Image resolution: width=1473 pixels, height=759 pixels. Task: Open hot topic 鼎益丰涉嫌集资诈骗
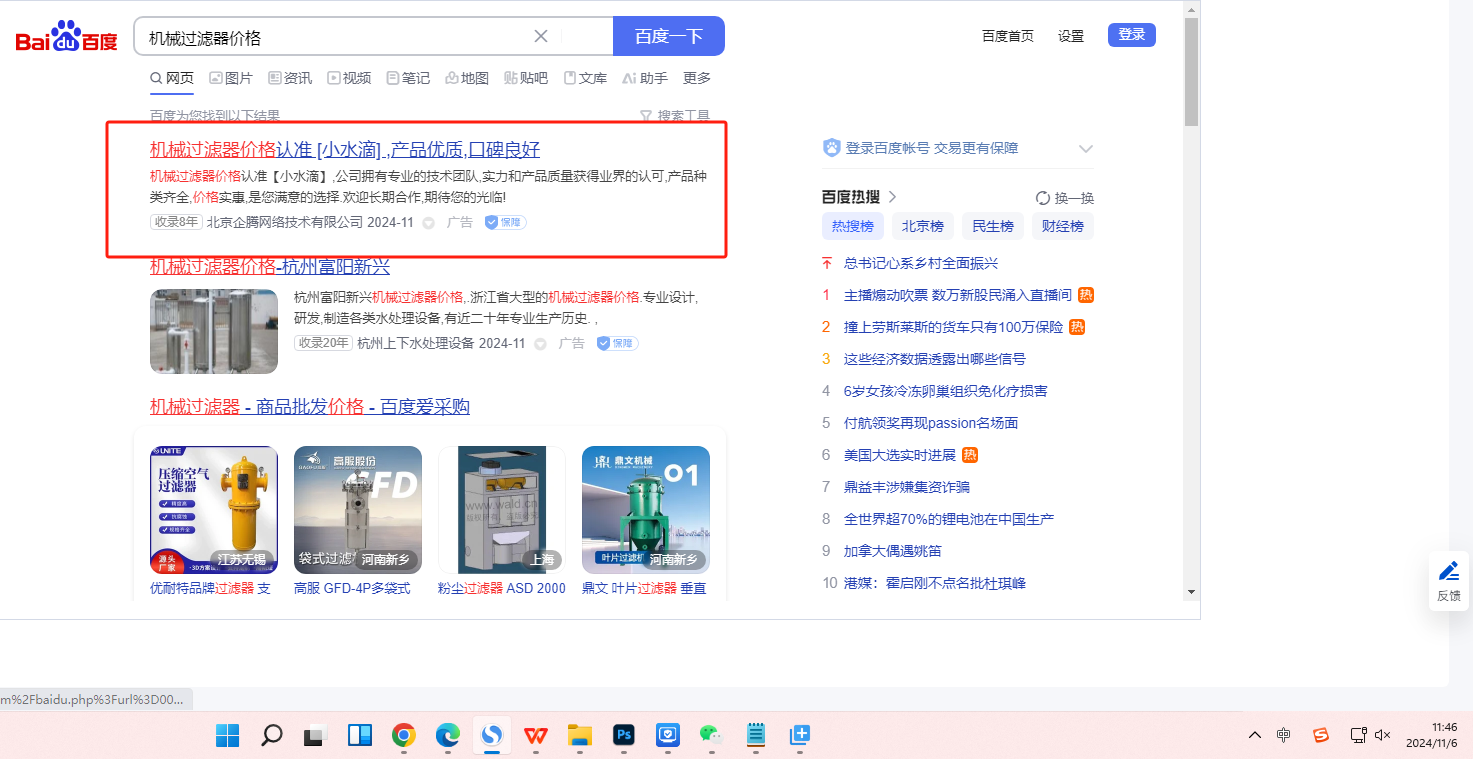pos(907,487)
